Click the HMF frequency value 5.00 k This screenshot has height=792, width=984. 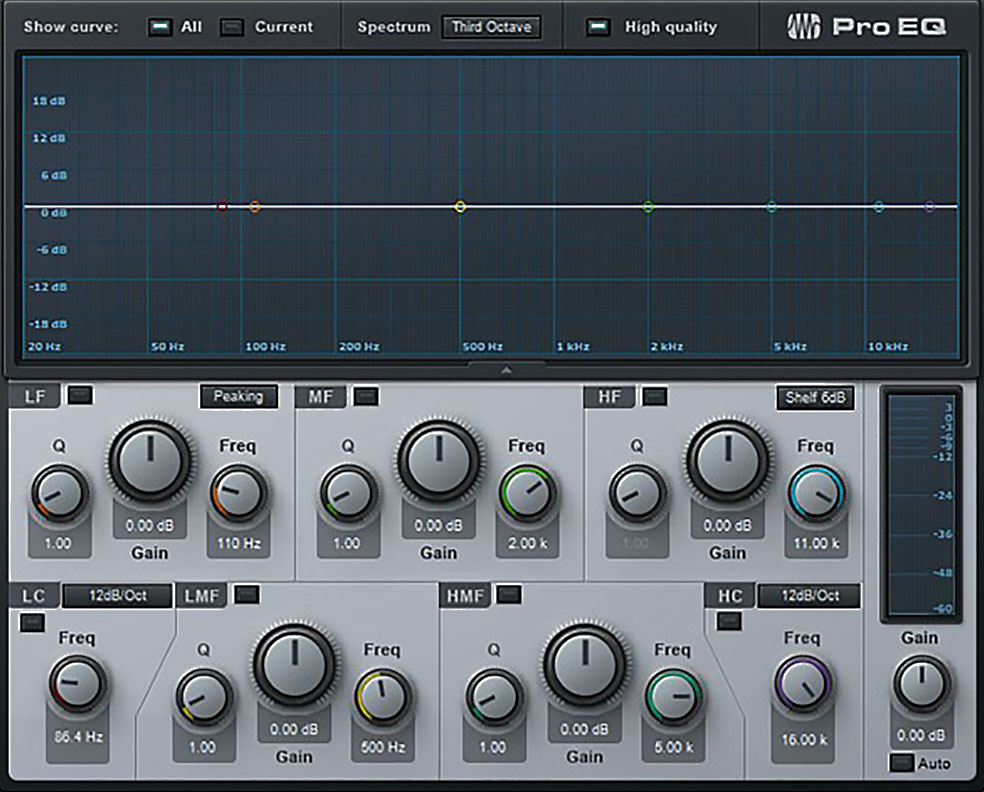(673, 747)
